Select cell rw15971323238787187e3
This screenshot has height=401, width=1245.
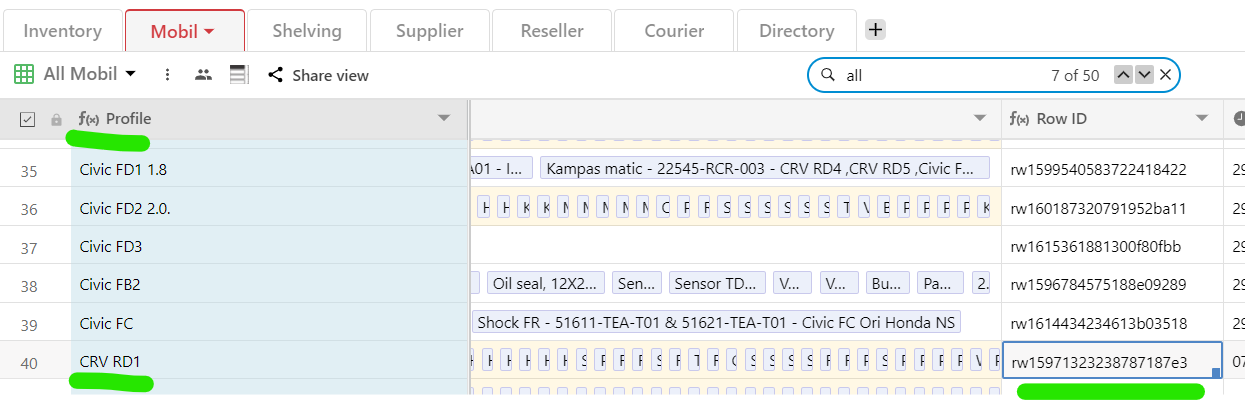tap(1112, 361)
